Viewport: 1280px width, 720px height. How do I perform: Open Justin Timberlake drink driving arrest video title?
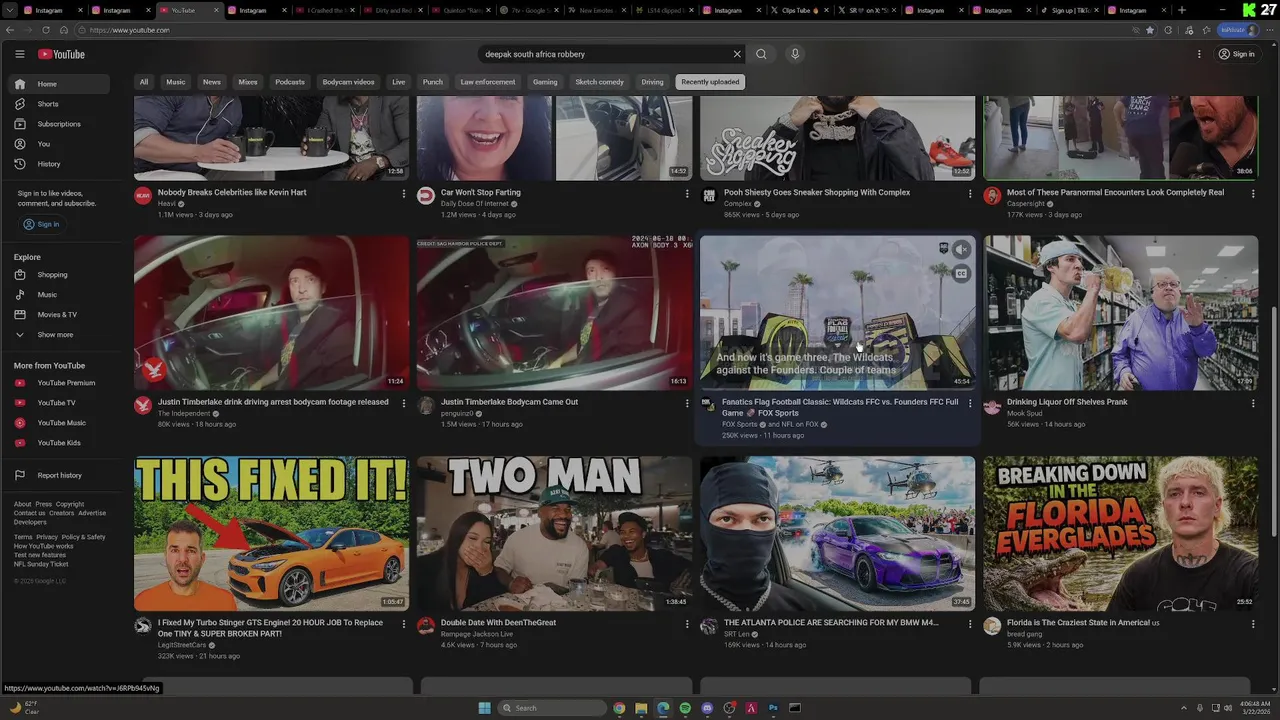tap(273, 402)
